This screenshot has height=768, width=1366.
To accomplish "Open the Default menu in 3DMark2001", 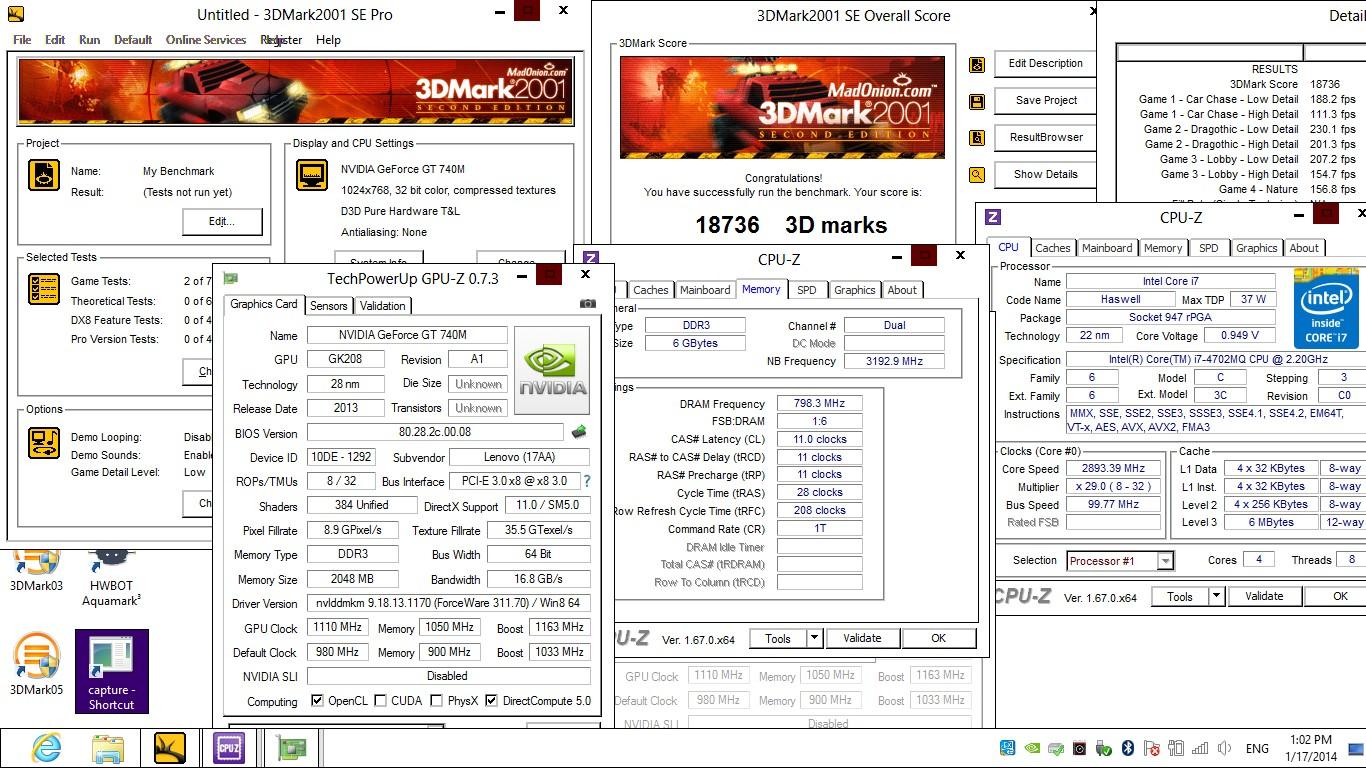I will pyautogui.click(x=133, y=40).
